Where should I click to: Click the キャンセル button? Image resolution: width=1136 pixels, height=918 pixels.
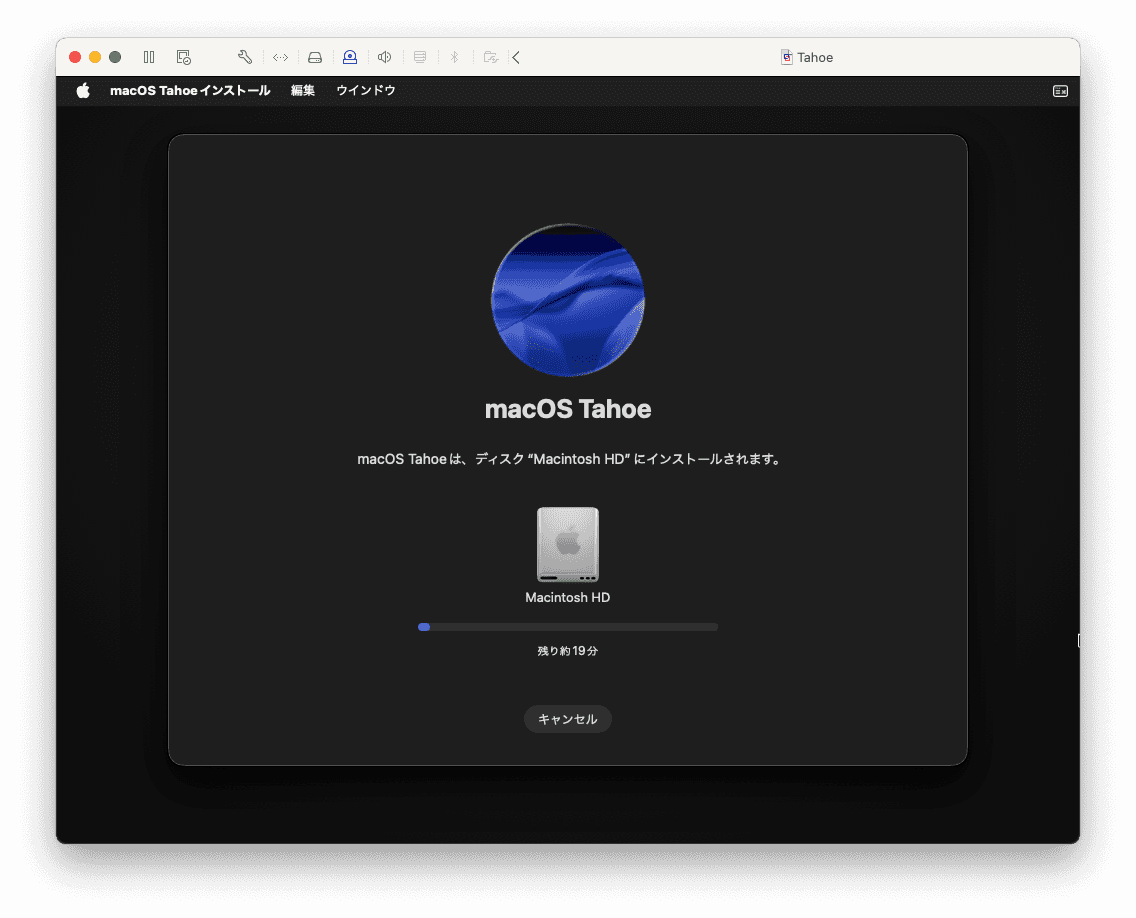[568, 719]
